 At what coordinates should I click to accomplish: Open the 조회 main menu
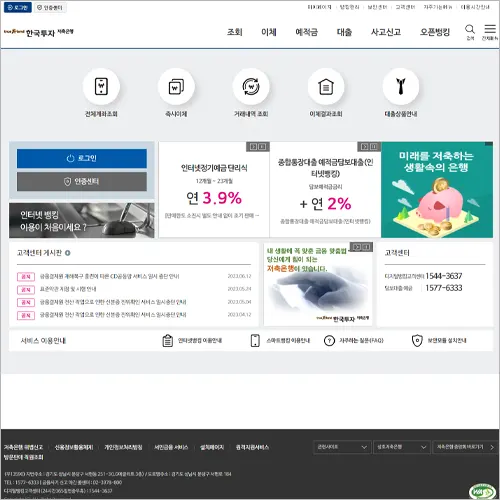(235, 32)
